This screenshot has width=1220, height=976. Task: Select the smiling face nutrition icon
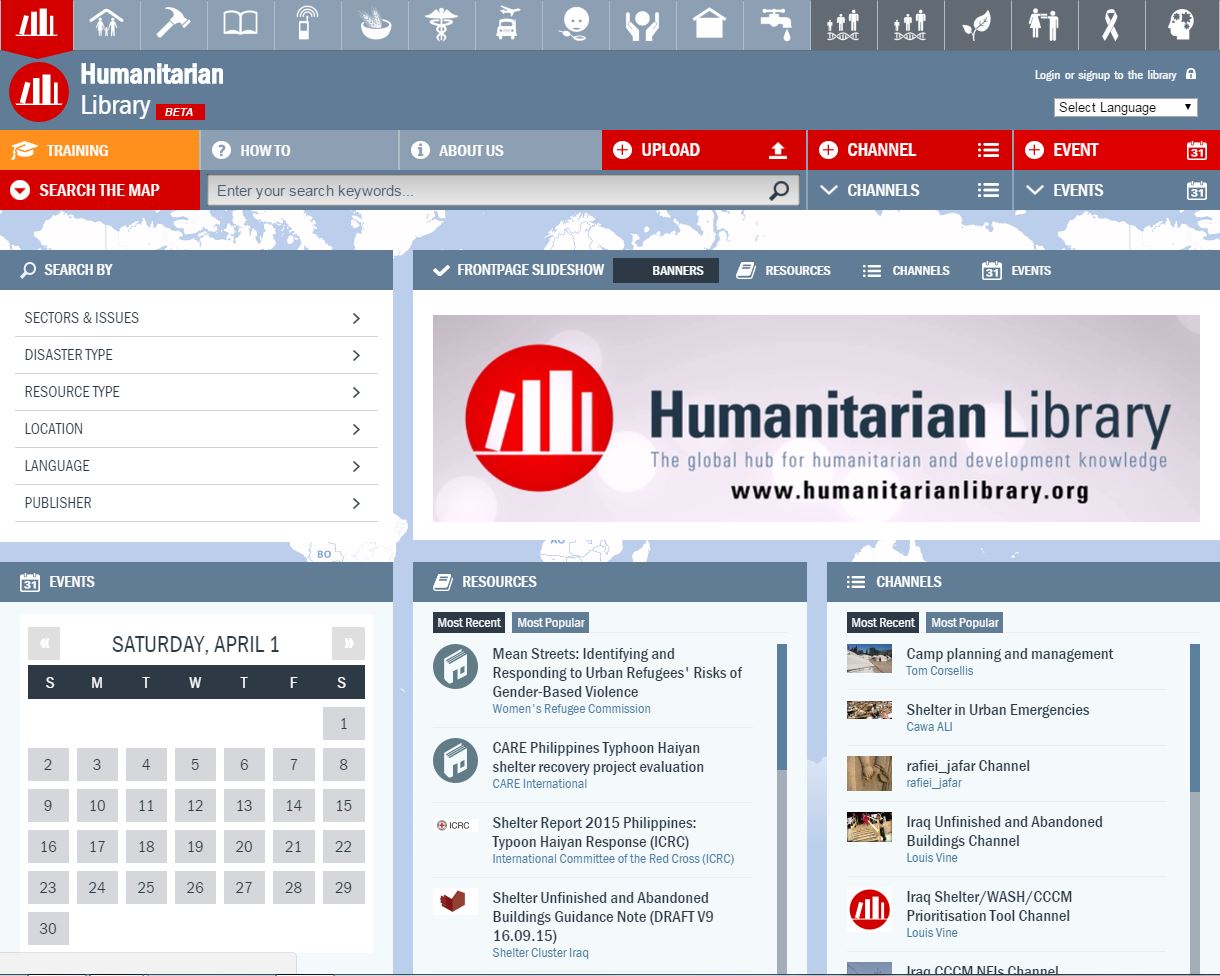(575, 24)
